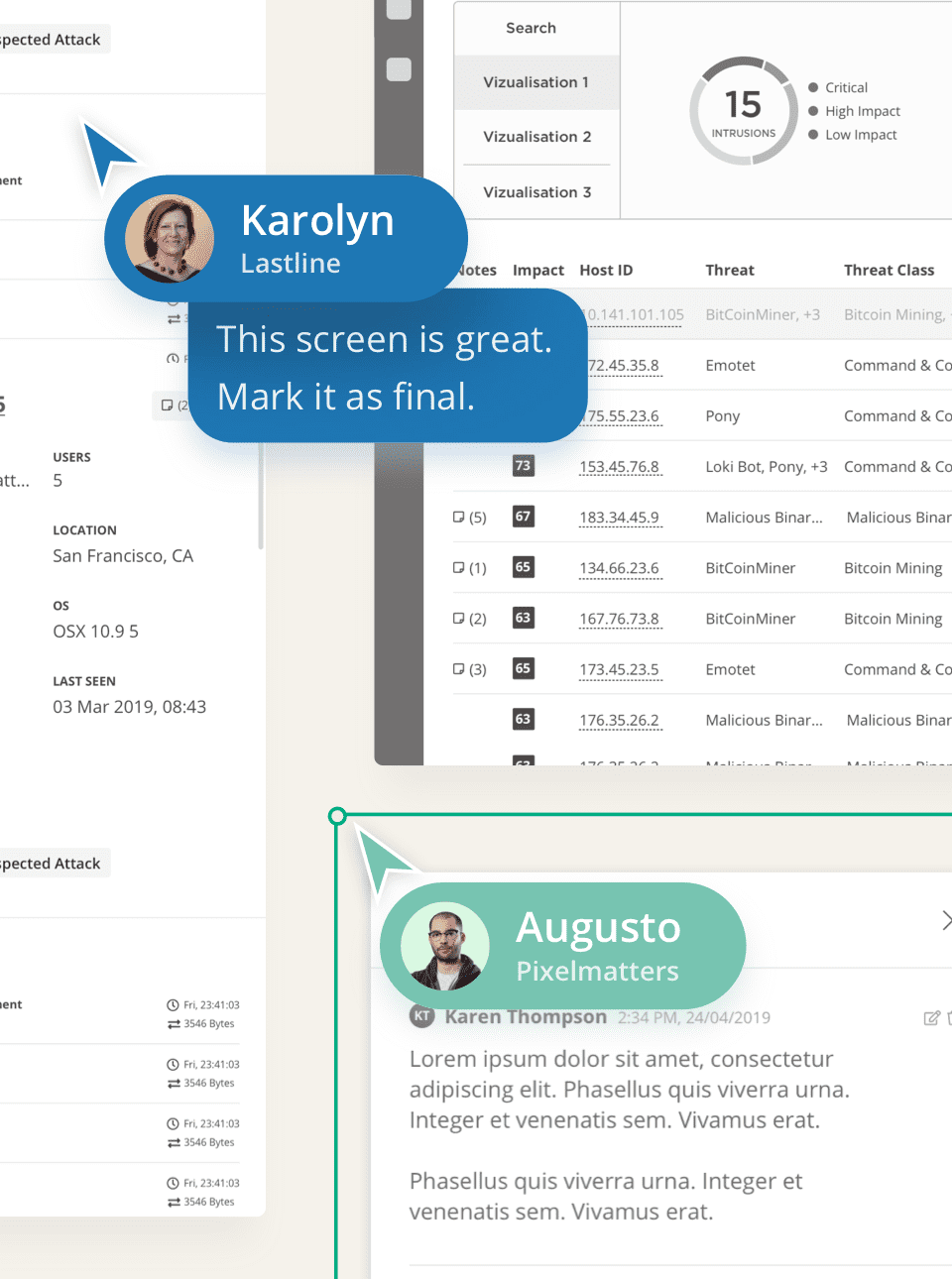
Task: Open the notes icon for host 167.76.73.8
Action: coord(459,619)
